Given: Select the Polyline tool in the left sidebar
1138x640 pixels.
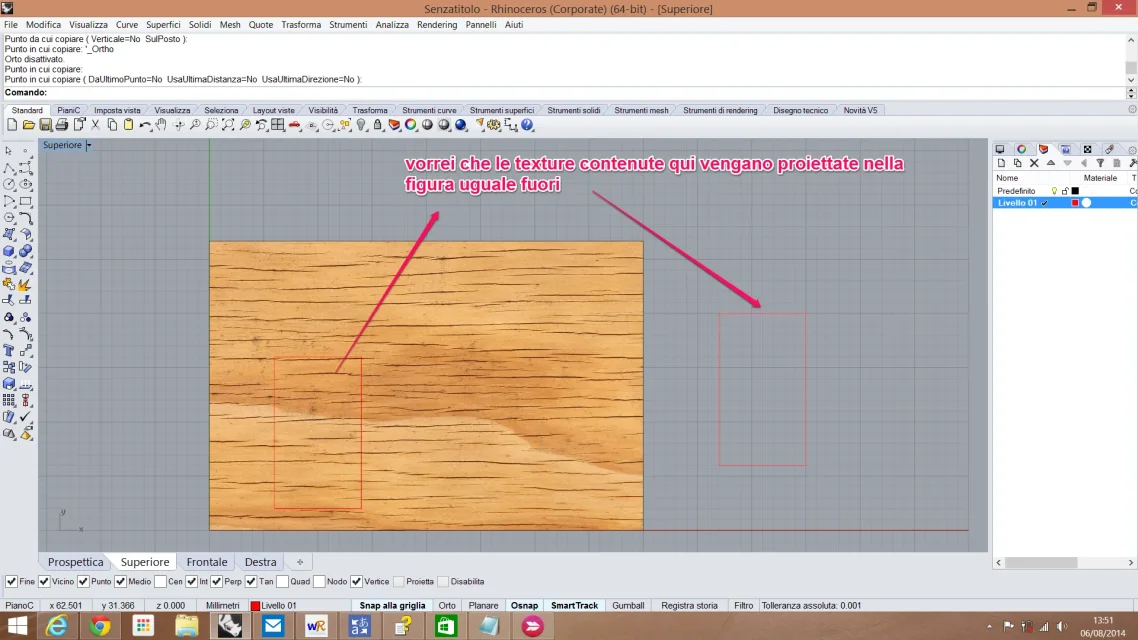Looking at the screenshot, I should tap(9, 168).
